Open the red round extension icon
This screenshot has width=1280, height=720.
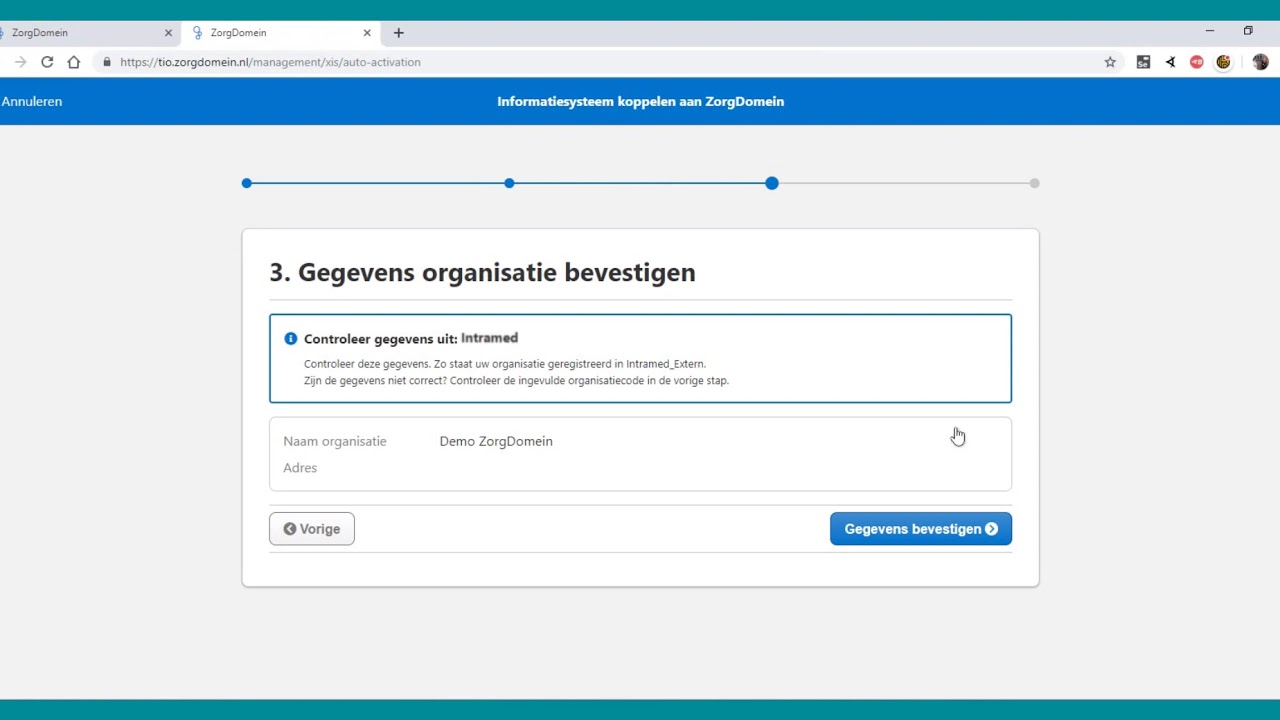pos(1197,62)
